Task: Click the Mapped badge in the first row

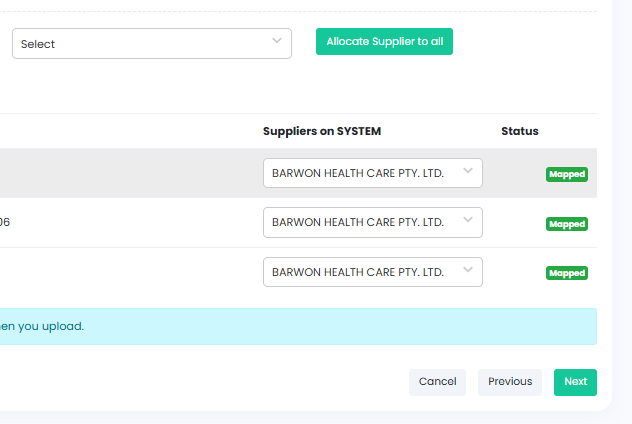Action: click(566, 174)
